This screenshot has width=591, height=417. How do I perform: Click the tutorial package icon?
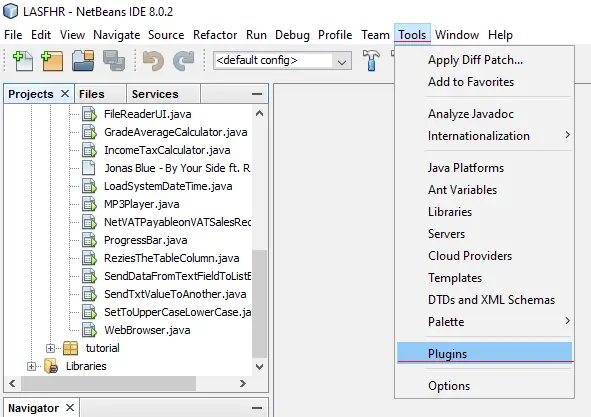click(70, 348)
